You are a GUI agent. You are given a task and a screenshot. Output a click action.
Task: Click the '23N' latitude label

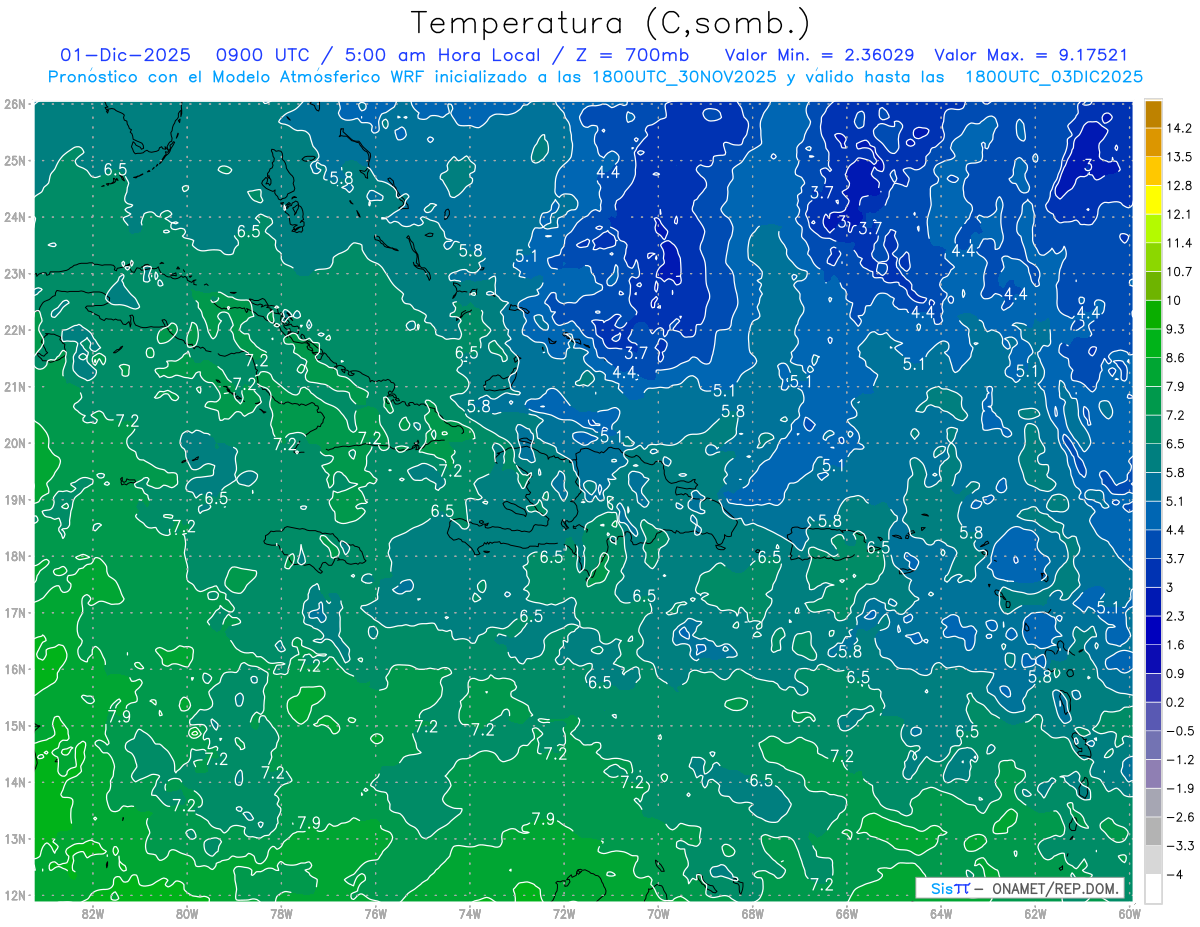coord(14,273)
